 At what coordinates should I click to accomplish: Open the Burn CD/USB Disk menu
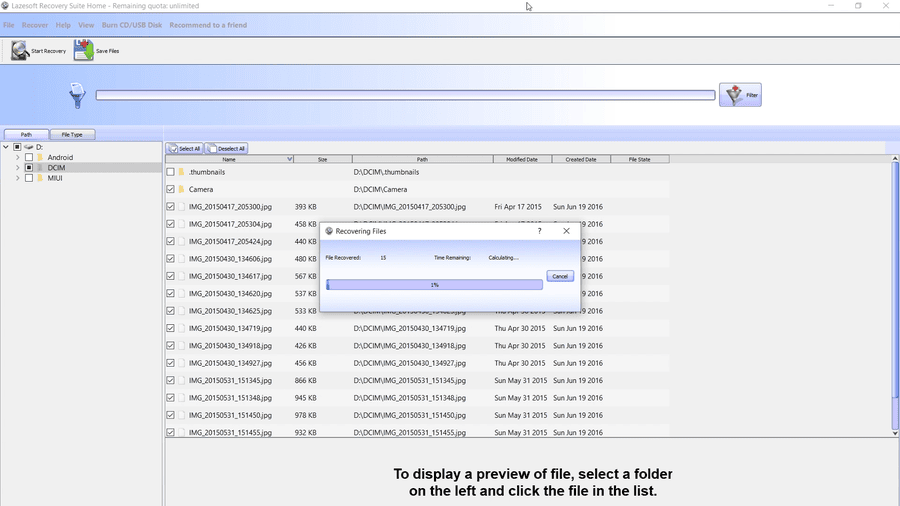tap(132, 25)
